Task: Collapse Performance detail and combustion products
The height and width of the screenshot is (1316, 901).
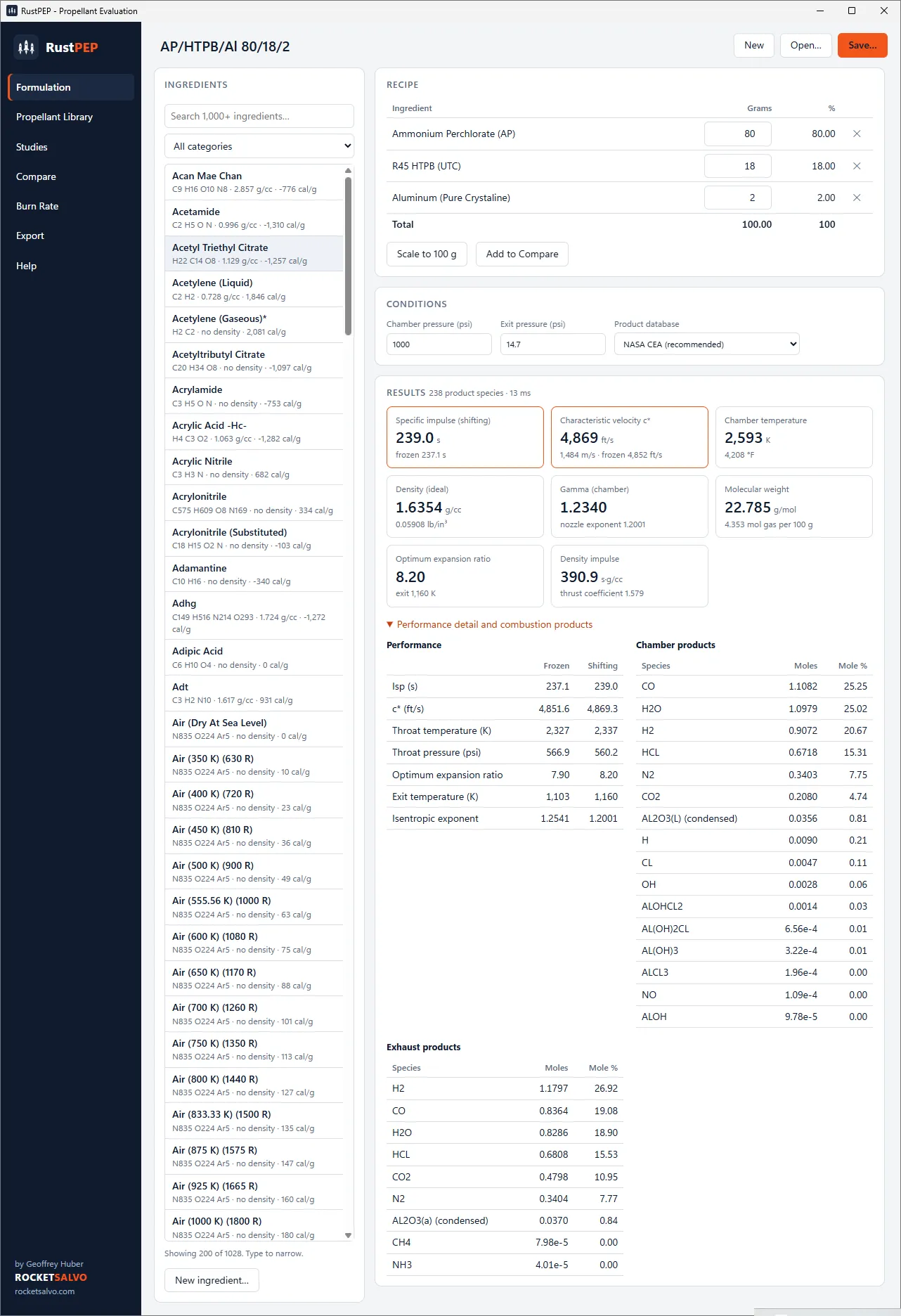Action: click(490, 624)
